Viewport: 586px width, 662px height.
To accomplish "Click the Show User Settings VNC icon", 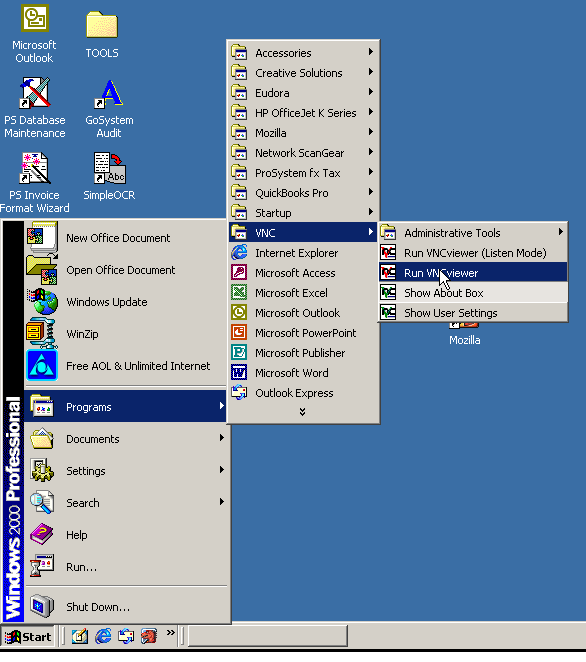I will pos(388,312).
